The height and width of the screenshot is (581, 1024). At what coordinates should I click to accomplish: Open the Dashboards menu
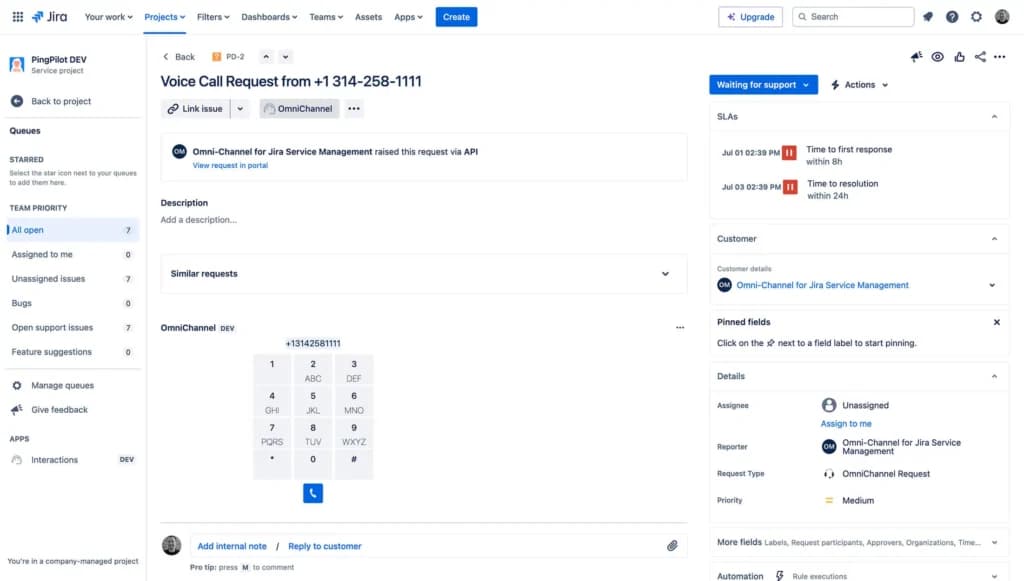[269, 17]
